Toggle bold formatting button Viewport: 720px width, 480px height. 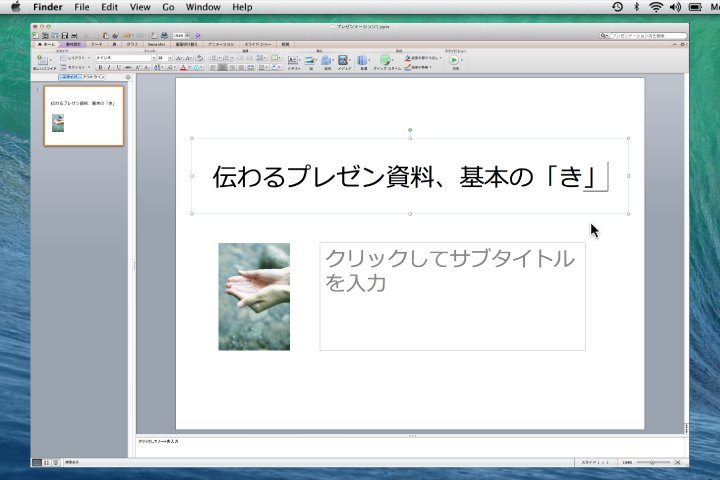99,68
